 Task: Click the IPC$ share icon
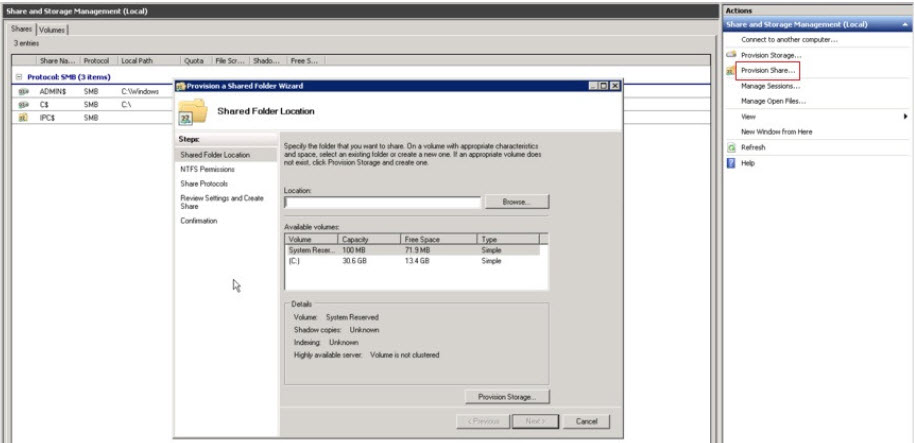coord(24,117)
